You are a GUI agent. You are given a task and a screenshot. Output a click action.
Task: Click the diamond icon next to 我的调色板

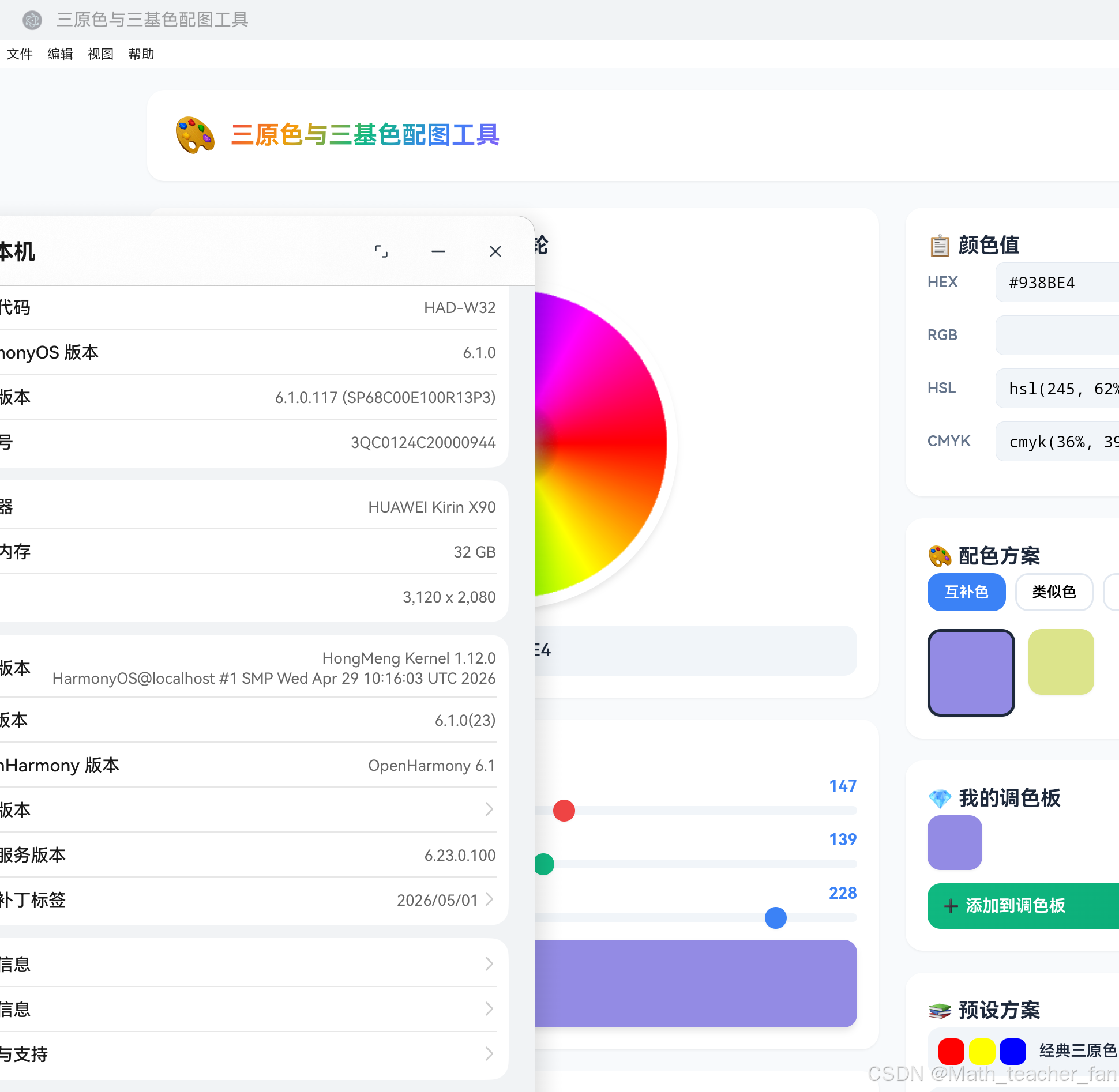(940, 799)
